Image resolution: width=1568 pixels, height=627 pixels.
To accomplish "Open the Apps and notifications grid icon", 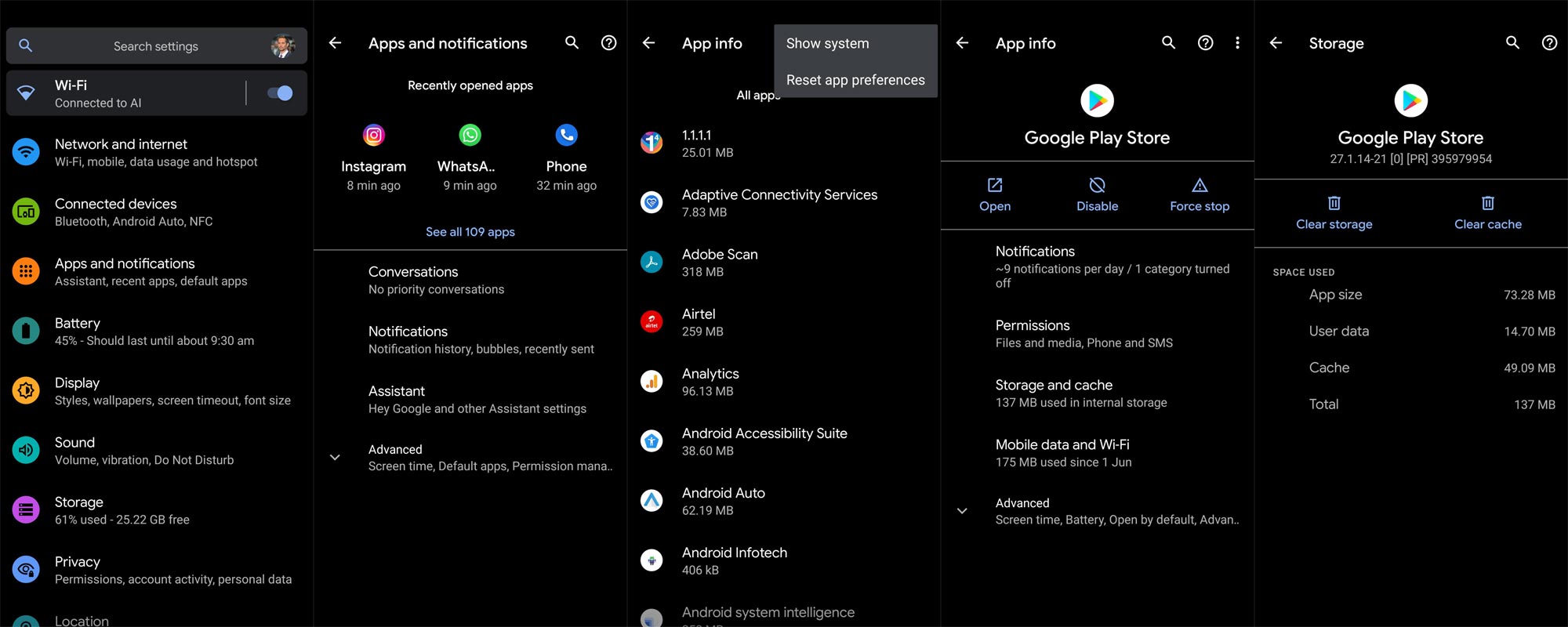I will coord(26,271).
